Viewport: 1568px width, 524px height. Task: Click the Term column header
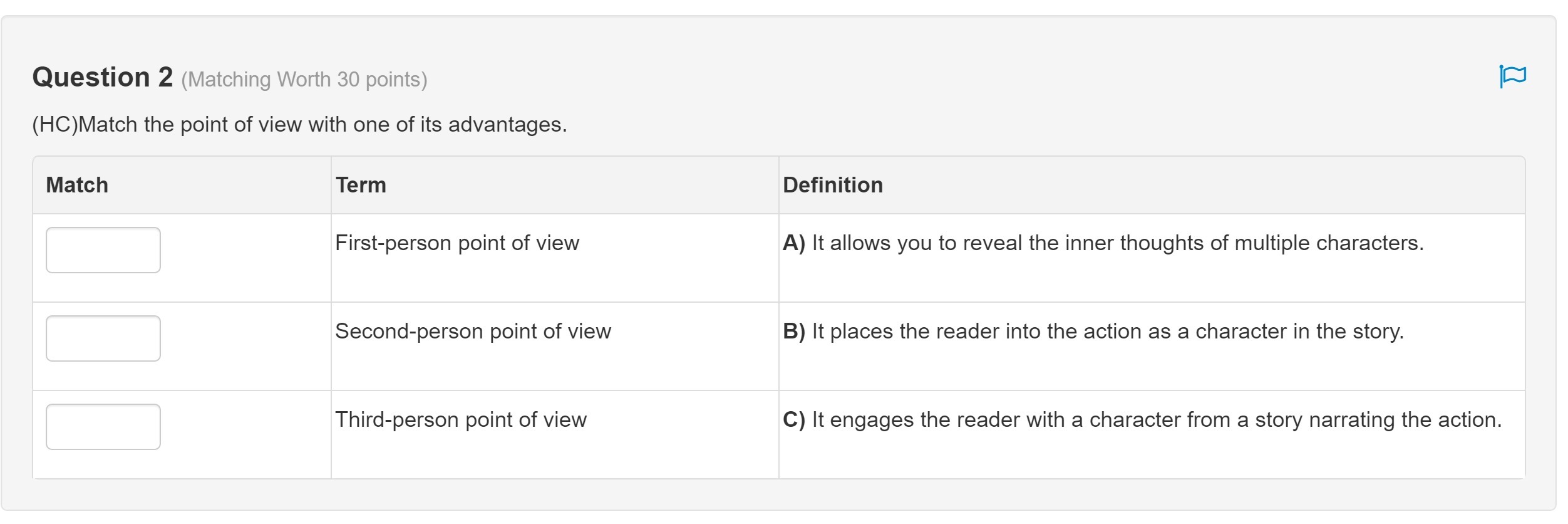(361, 185)
